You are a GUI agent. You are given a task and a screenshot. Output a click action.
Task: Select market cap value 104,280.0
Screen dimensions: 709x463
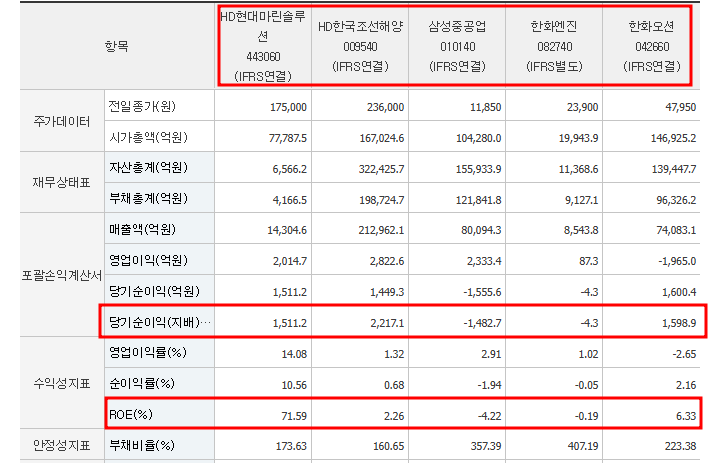click(x=479, y=138)
